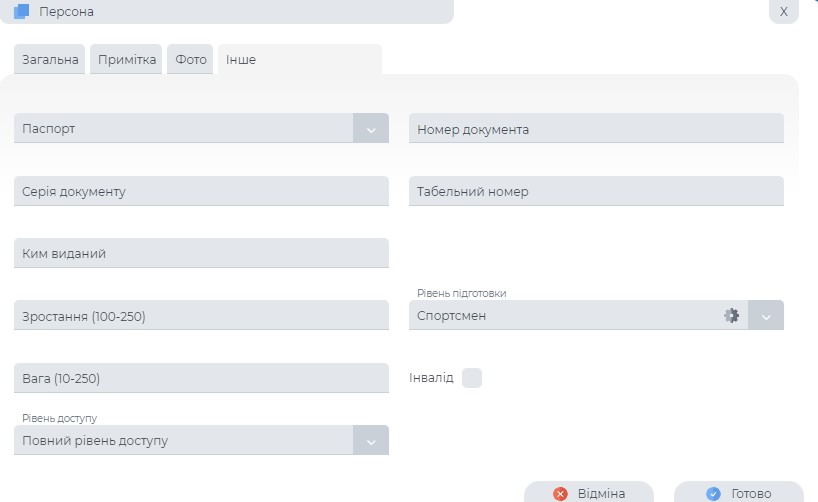Focus the Серія документу field
818x502 pixels.
tap(201, 191)
